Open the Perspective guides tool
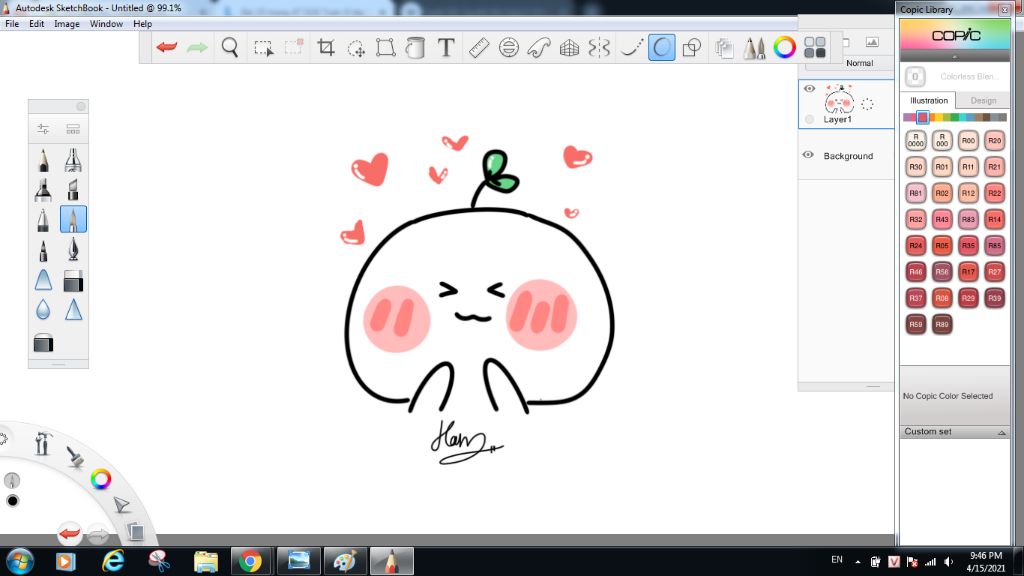 click(569, 47)
